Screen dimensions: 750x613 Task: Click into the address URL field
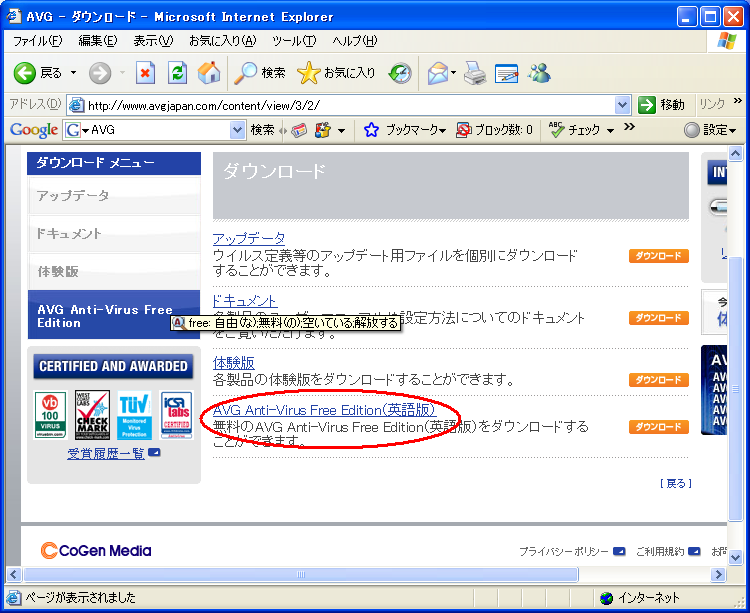coord(349,105)
